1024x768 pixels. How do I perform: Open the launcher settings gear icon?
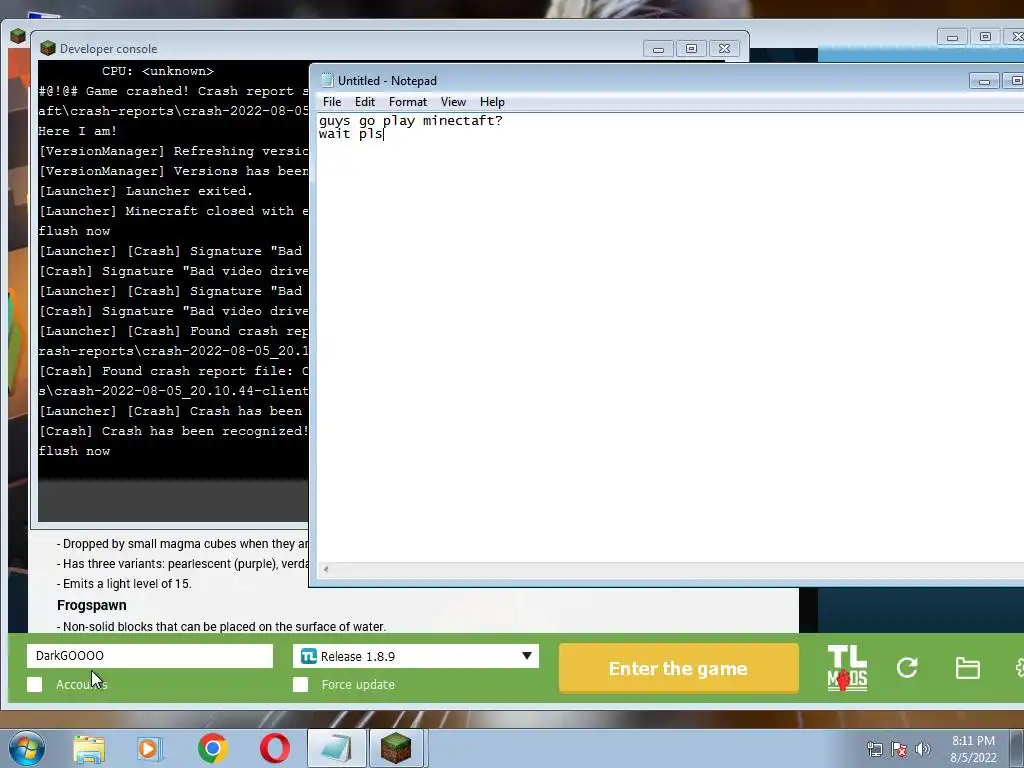(1019, 668)
